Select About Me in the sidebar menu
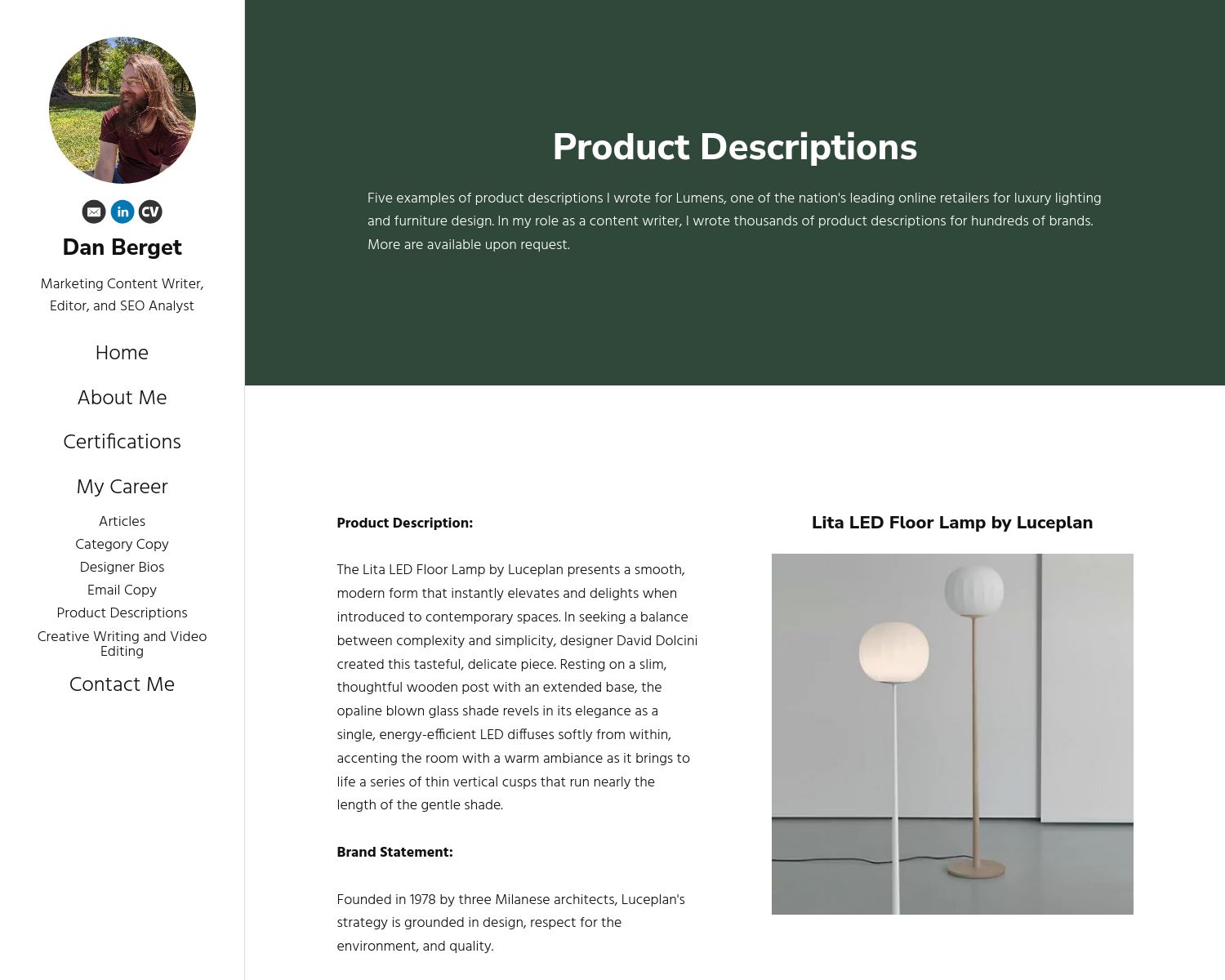The width and height of the screenshot is (1225, 980). pos(121,398)
